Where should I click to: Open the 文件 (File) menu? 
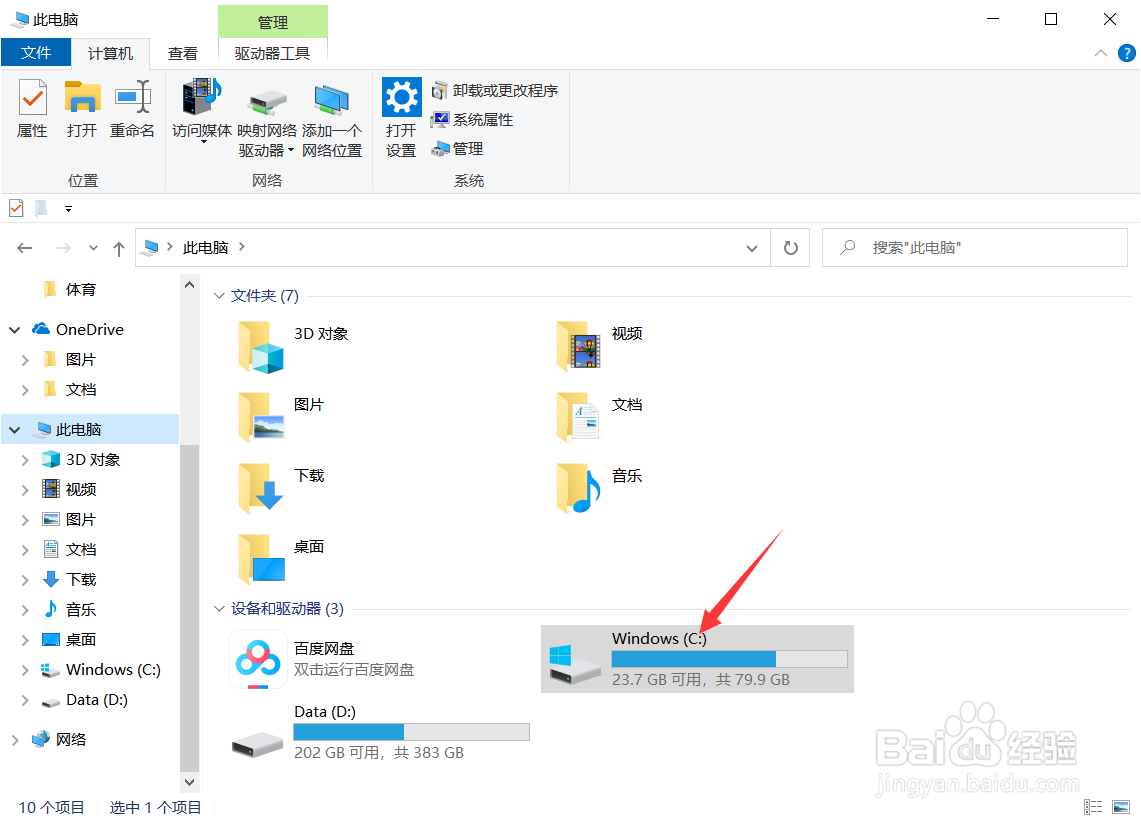pos(36,53)
